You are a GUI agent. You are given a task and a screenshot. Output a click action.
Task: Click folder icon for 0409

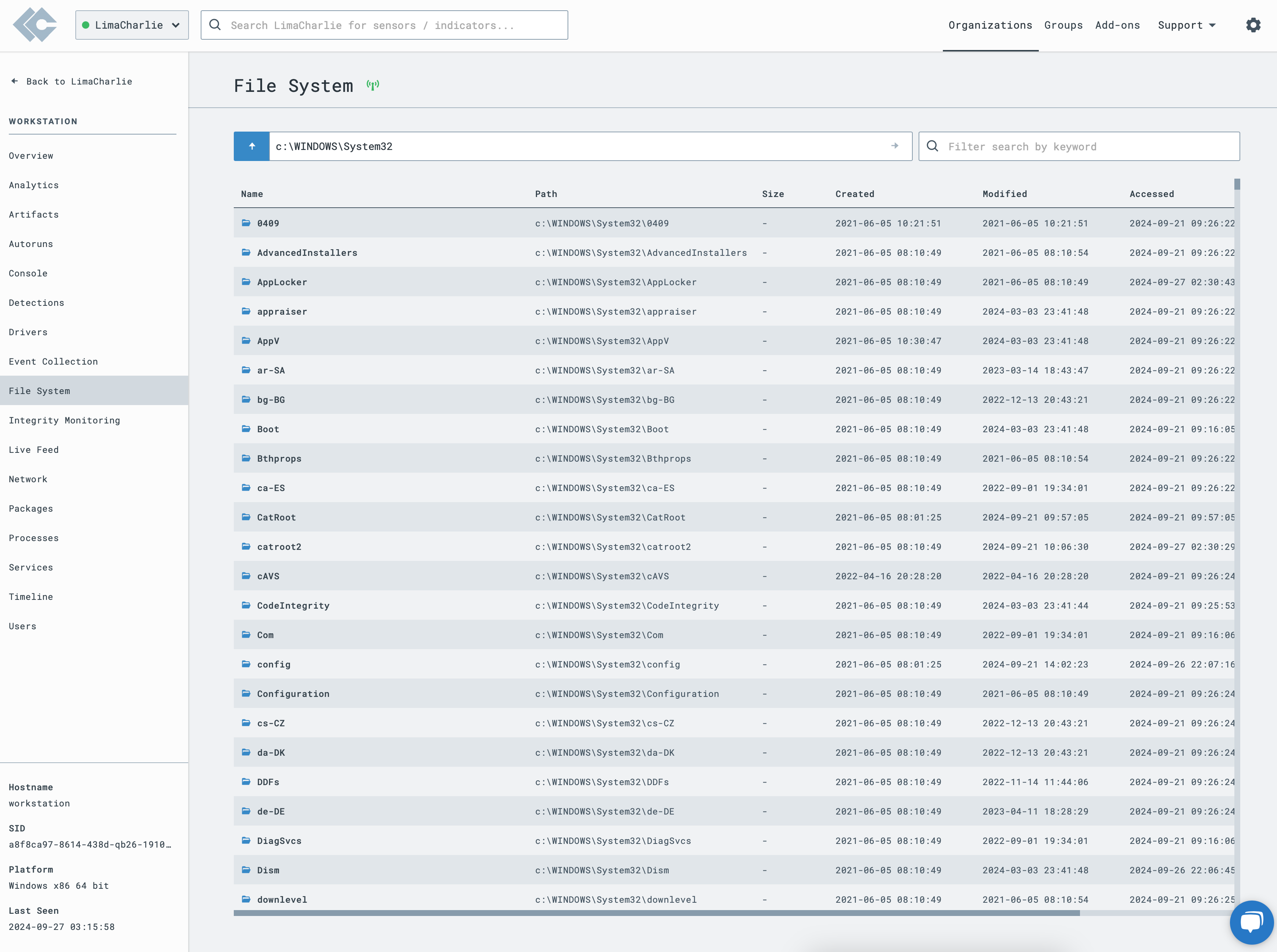click(246, 223)
